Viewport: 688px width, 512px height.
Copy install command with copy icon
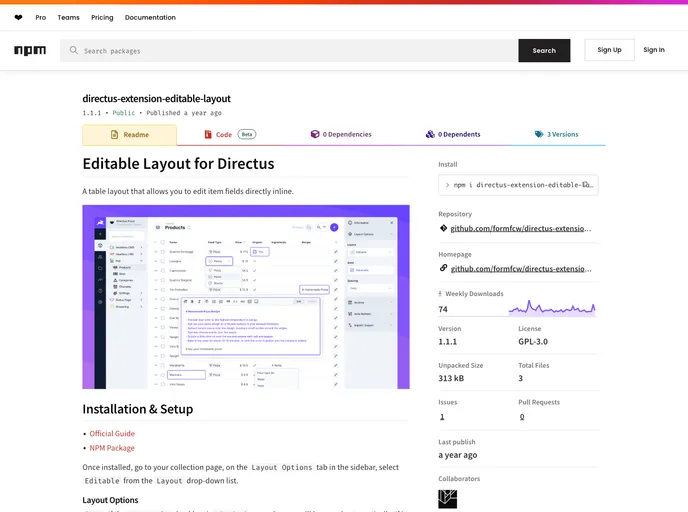click(586, 185)
